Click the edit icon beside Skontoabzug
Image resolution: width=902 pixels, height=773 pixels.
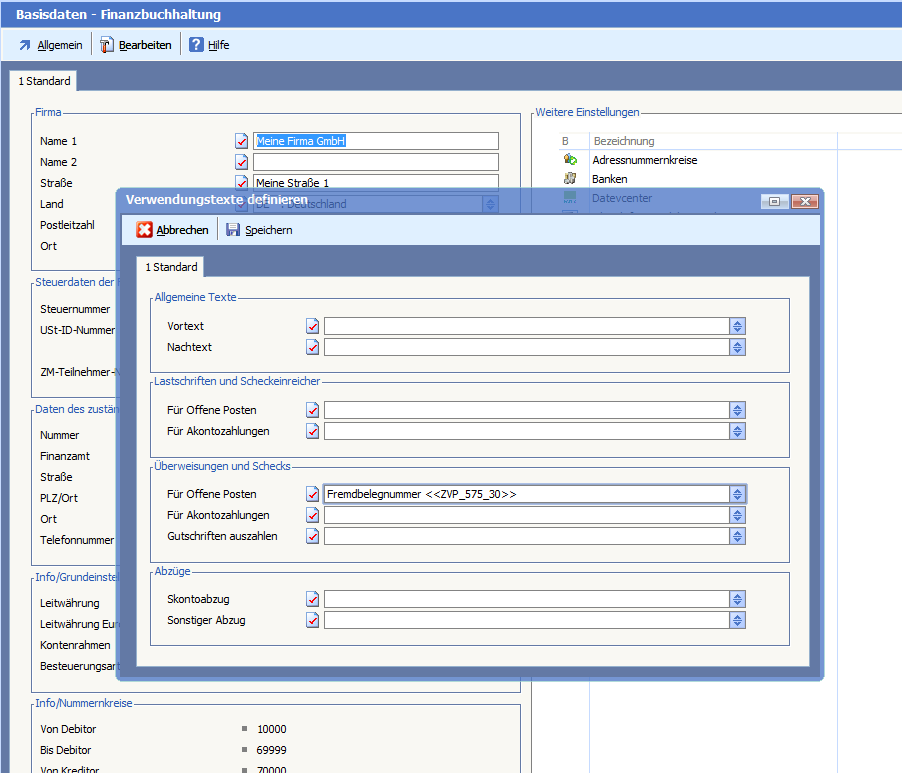(313, 599)
